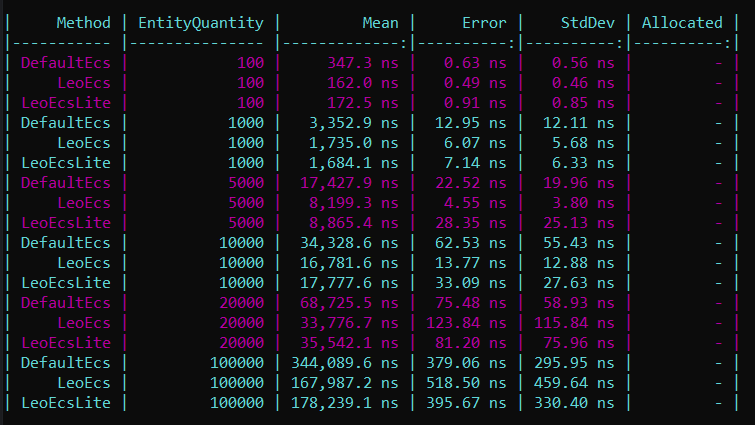Viewport: 755px width, 425px height.
Task: Click the mean value 347.3 ns
Action: 363,63
